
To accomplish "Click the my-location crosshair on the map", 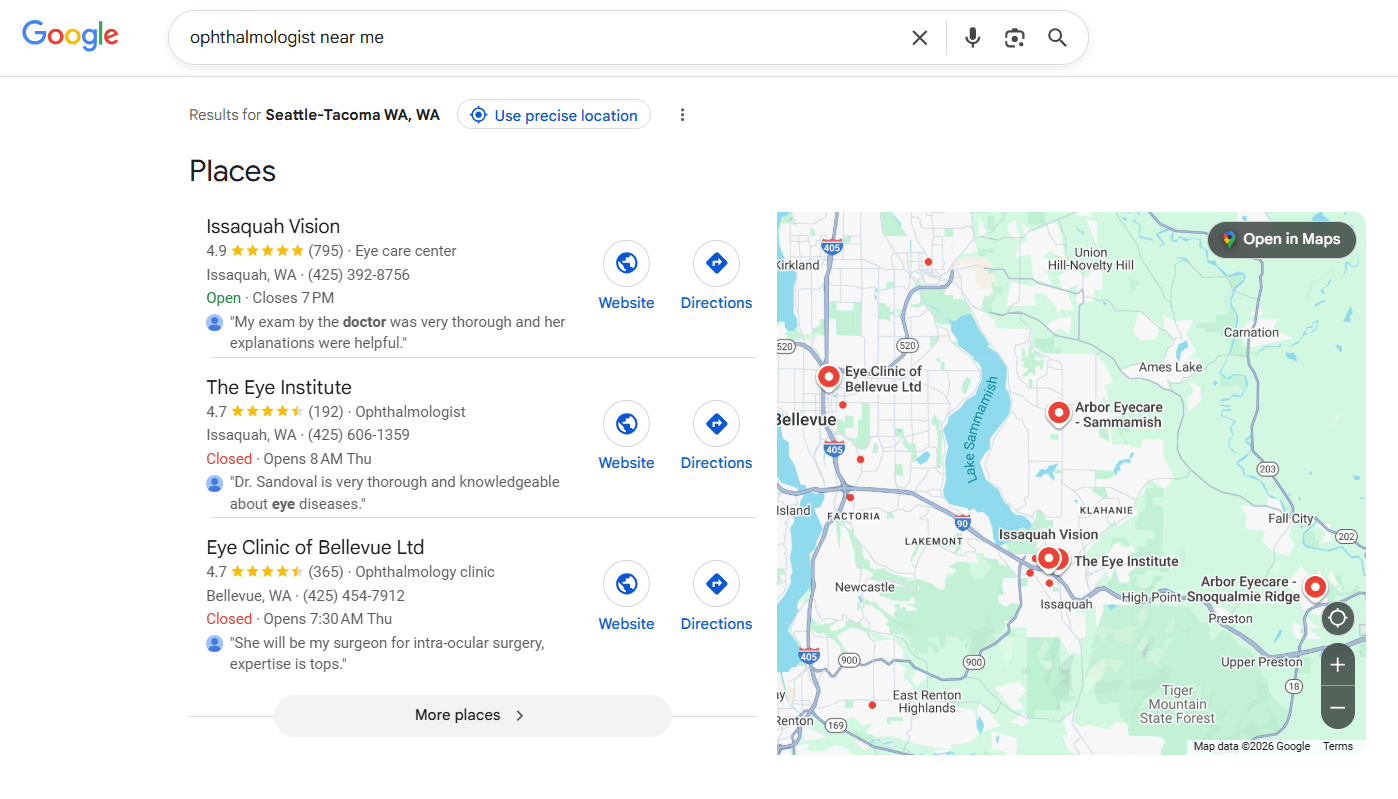I will click(1337, 618).
